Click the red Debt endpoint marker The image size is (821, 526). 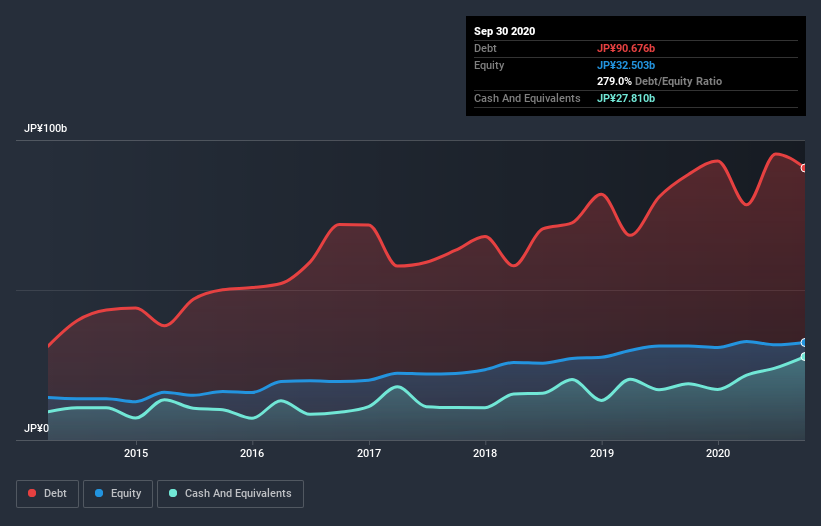click(x=804, y=168)
